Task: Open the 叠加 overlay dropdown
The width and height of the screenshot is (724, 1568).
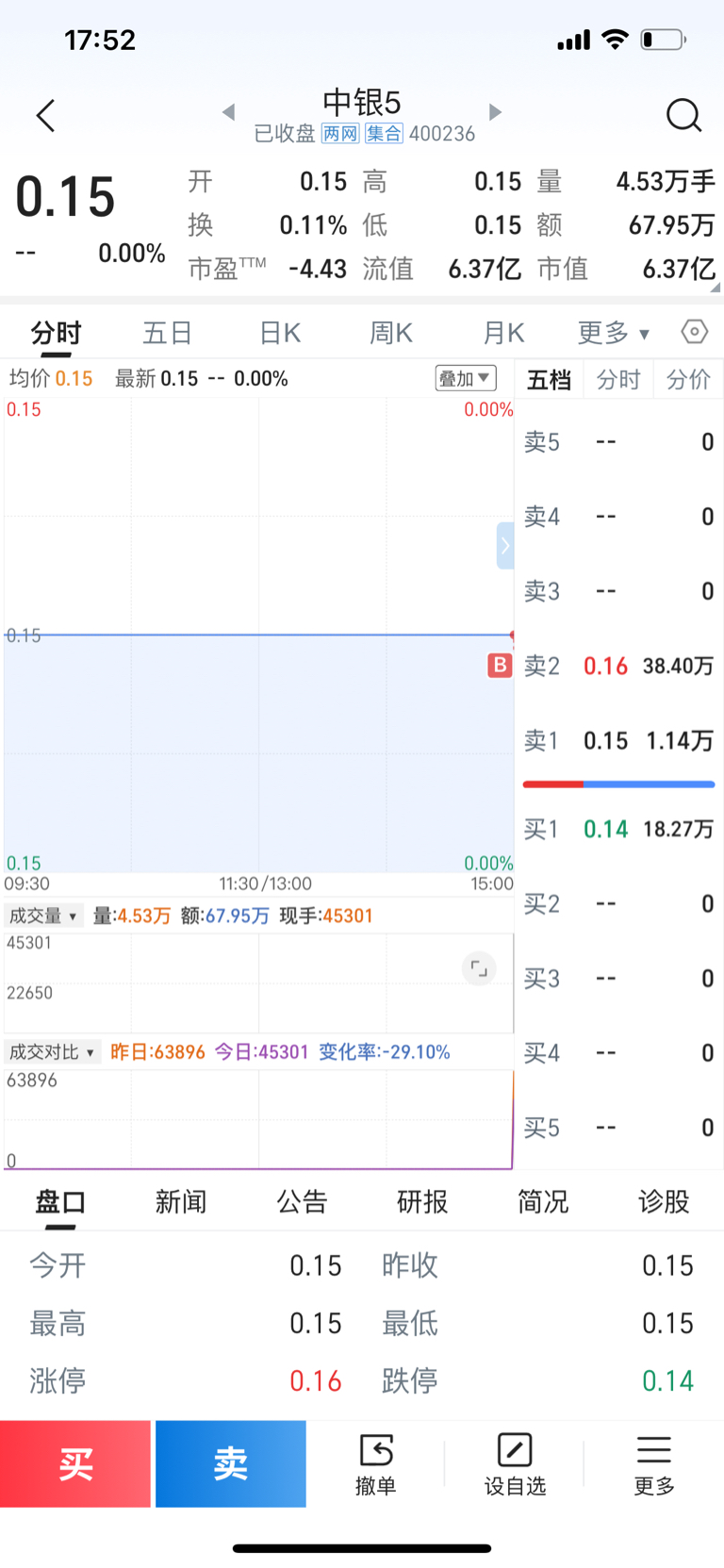Action: (x=465, y=378)
